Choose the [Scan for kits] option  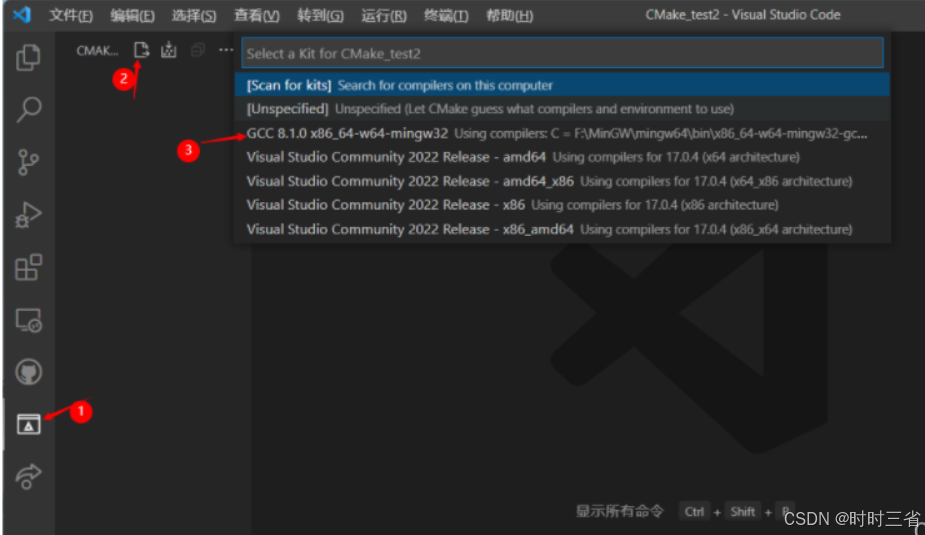(x=562, y=85)
